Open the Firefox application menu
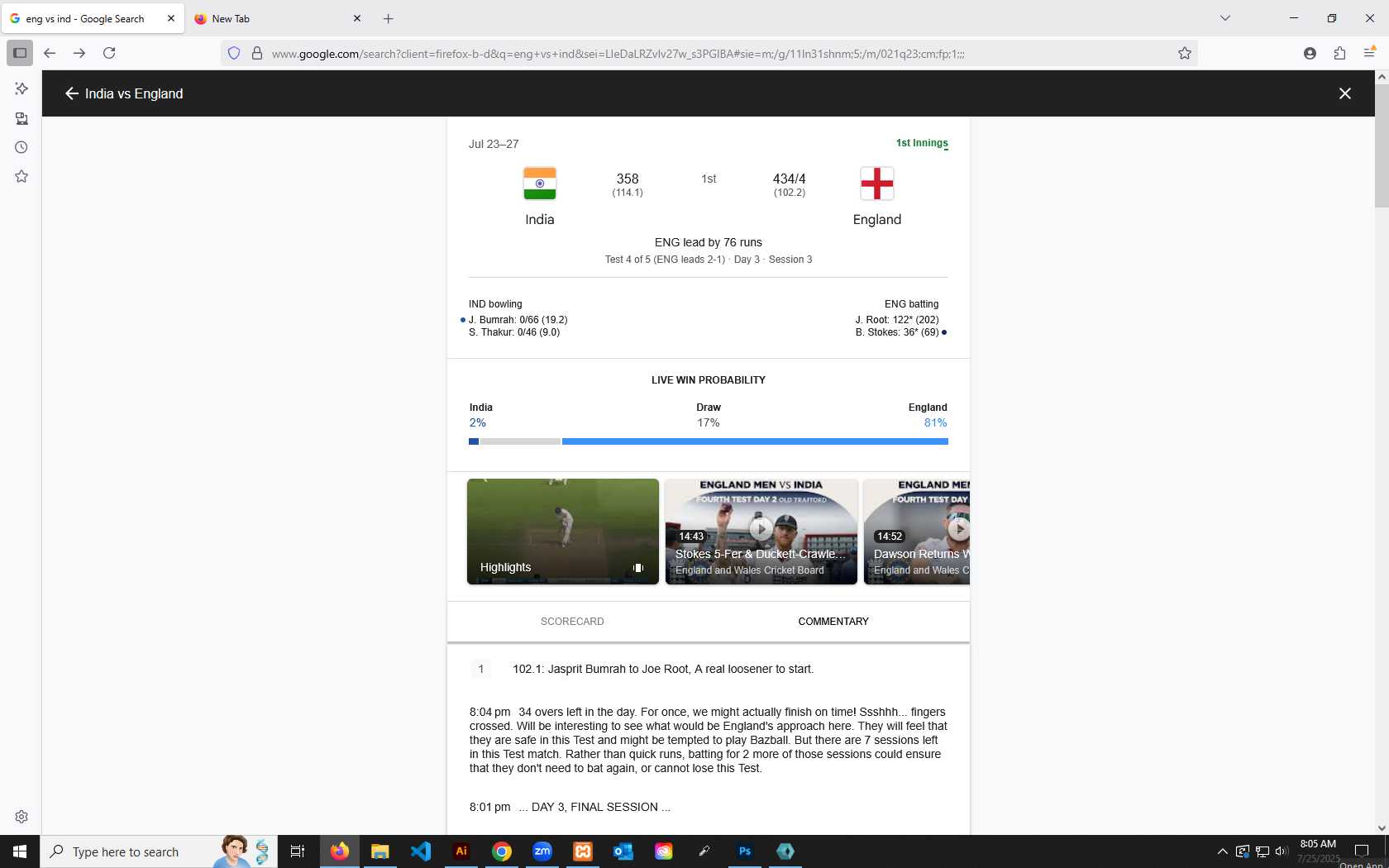 (x=1369, y=53)
